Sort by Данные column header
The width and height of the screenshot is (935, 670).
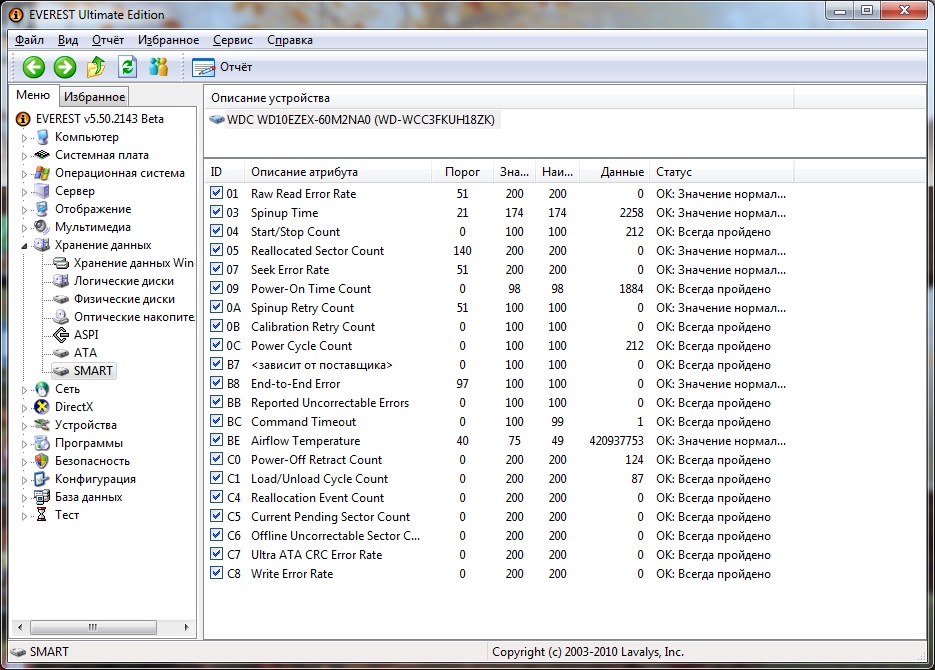click(x=614, y=172)
